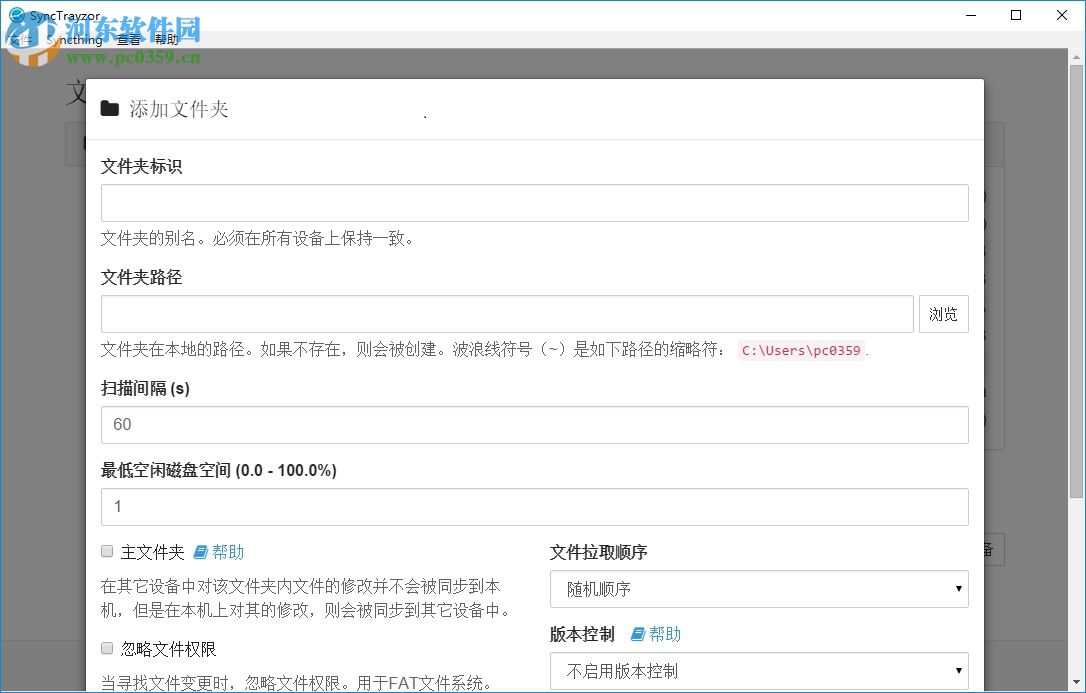
Task: Click inside the 文件夹路径 input field
Action: tap(507, 313)
